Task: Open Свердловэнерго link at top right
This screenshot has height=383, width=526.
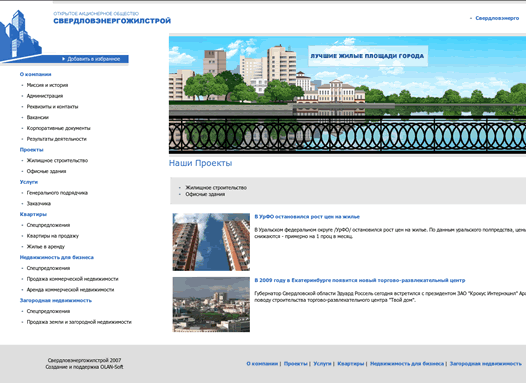Action: [497, 18]
